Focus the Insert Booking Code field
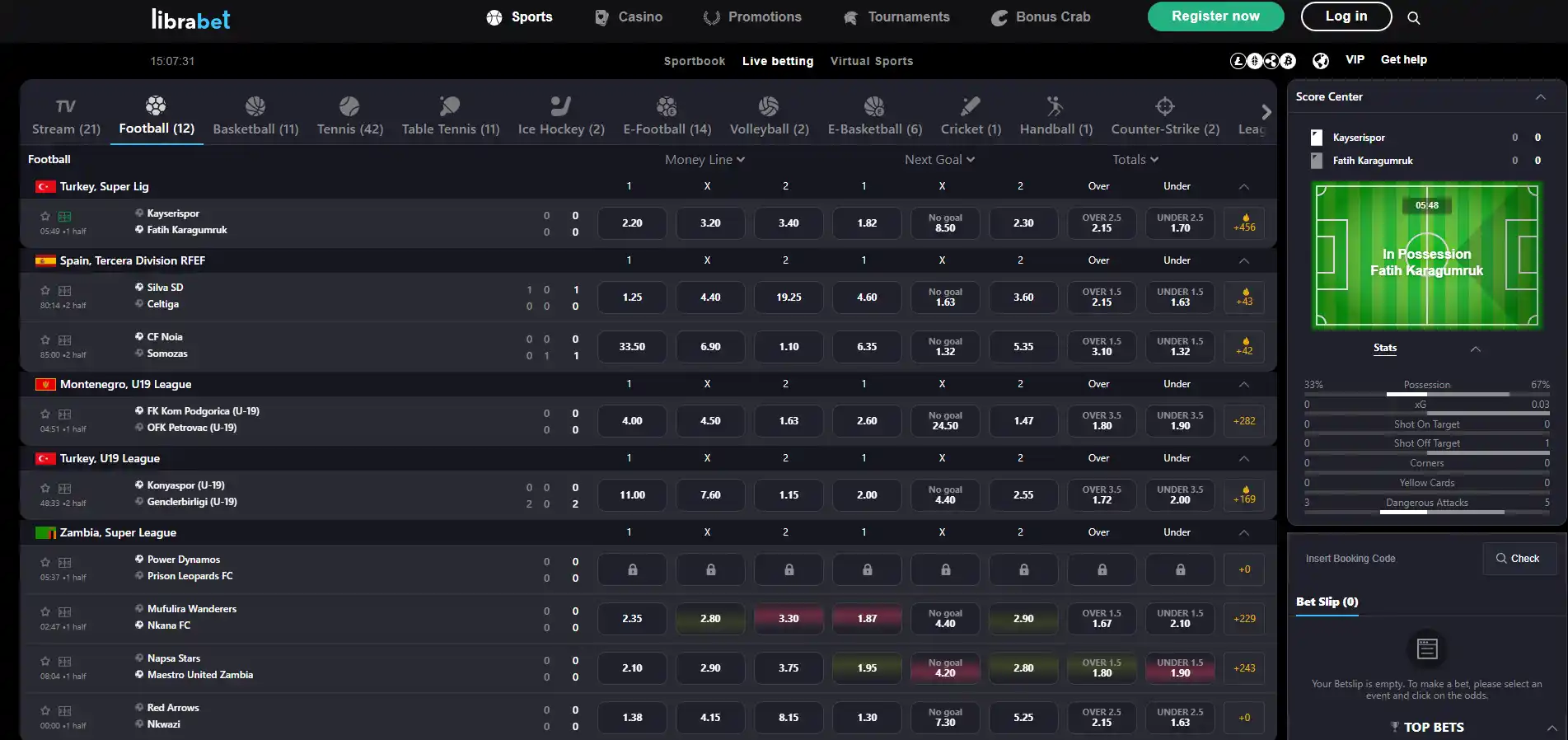The height and width of the screenshot is (740, 1568). [1388, 559]
